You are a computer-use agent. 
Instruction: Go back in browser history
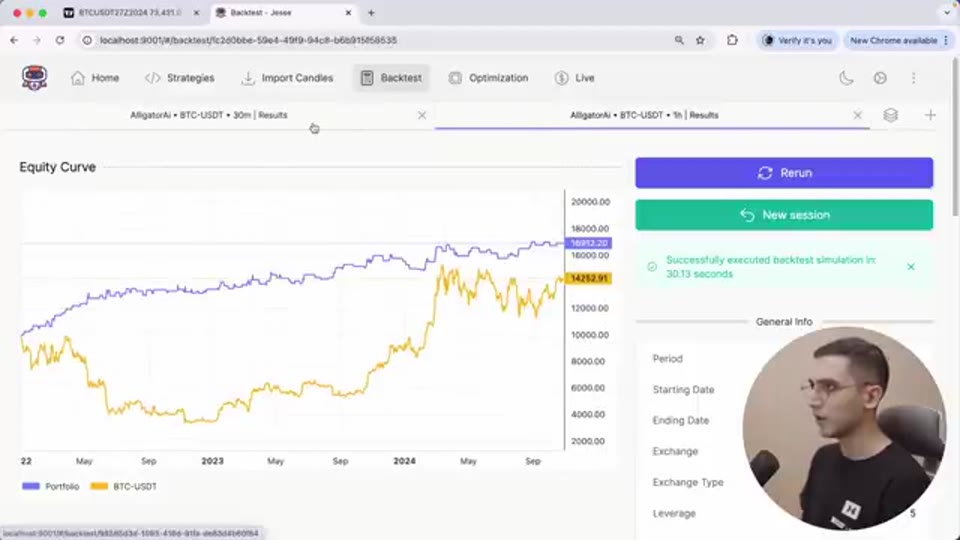coord(14,40)
